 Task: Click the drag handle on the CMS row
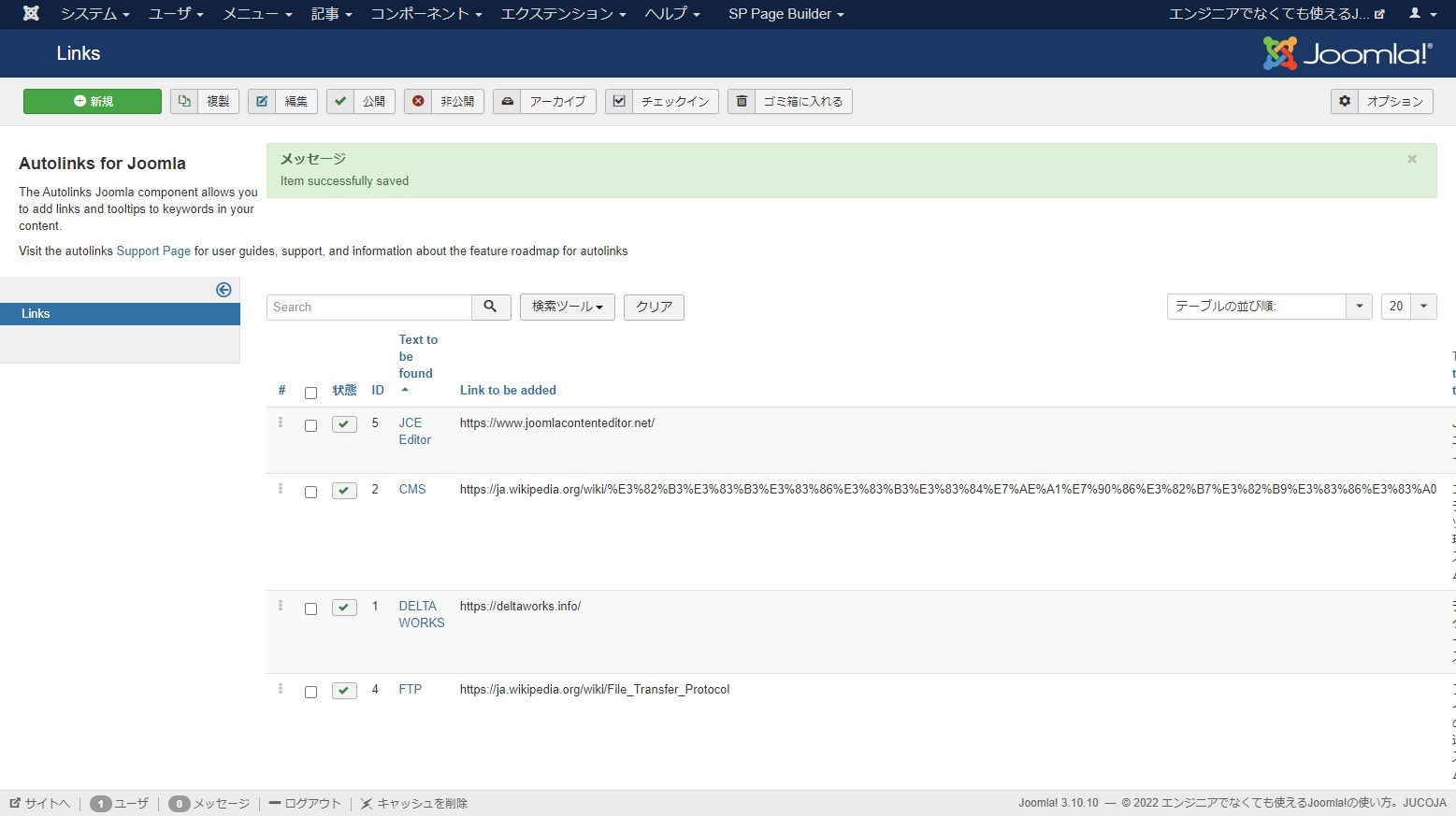tap(281, 491)
